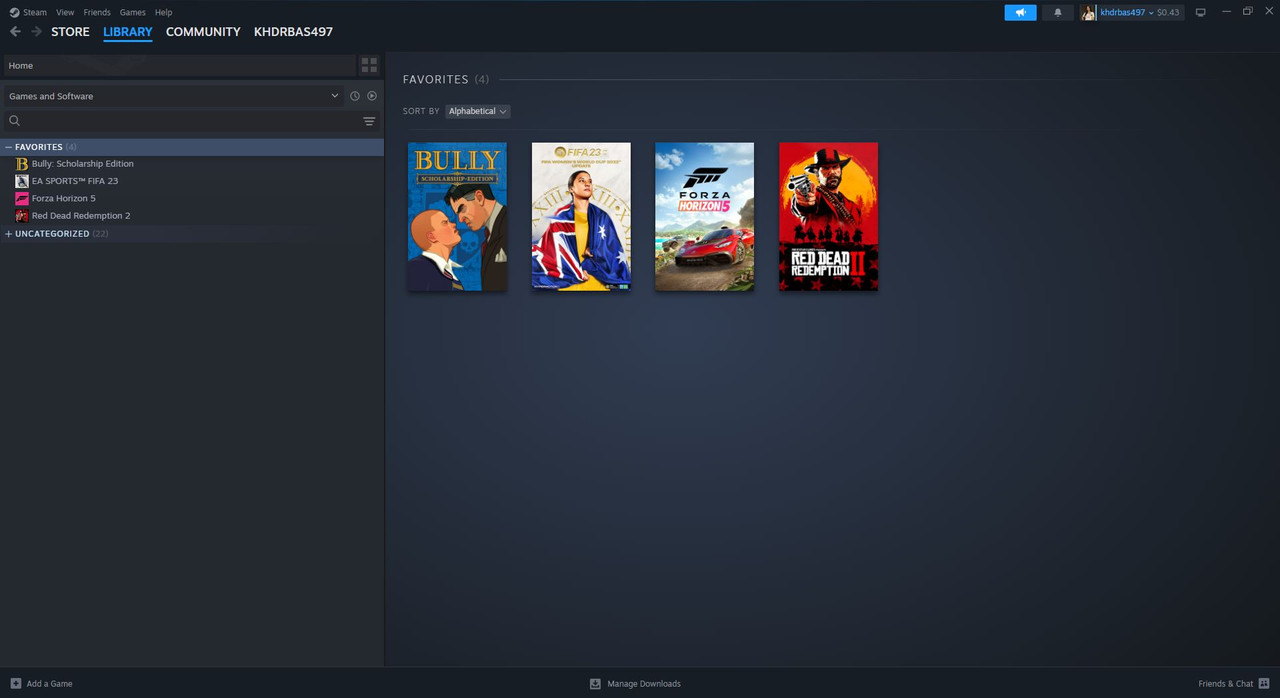The width and height of the screenshot is (1280, 698).
Task: Click the $0.43 wallet balance
Action: click(x=1168, y=12)
